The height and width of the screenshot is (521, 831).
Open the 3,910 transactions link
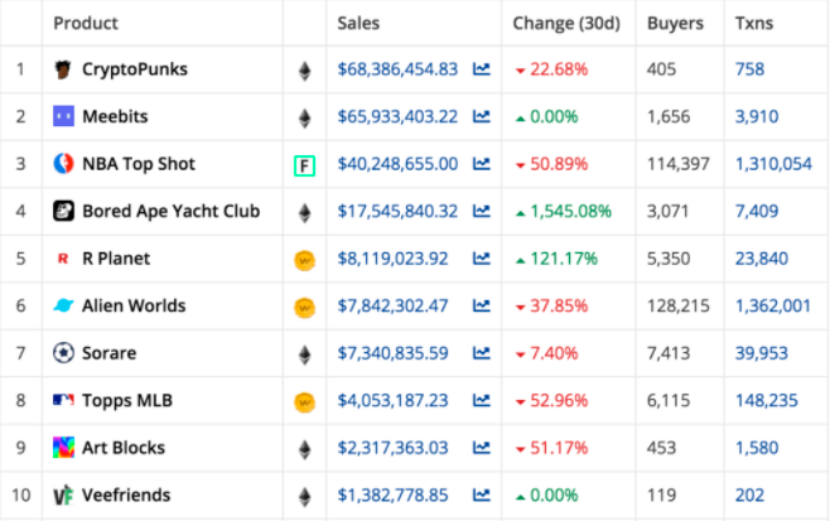[x=756, y=117]
